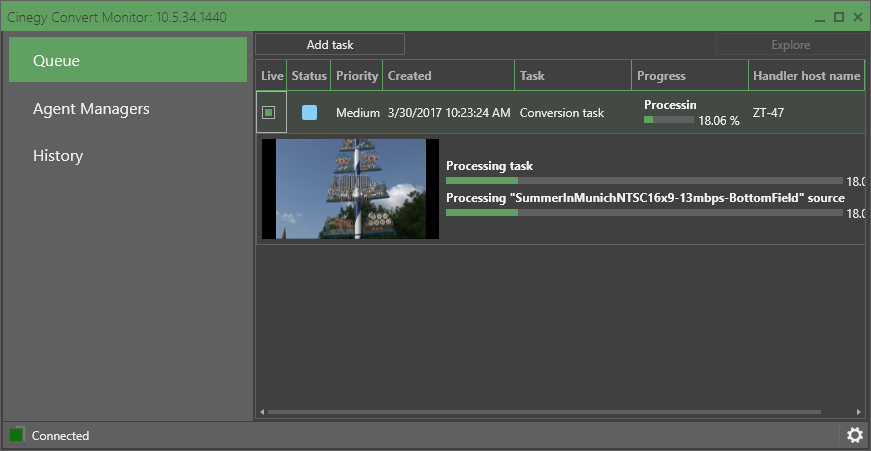Sort by the Status column header

click(x=309, y=76)
